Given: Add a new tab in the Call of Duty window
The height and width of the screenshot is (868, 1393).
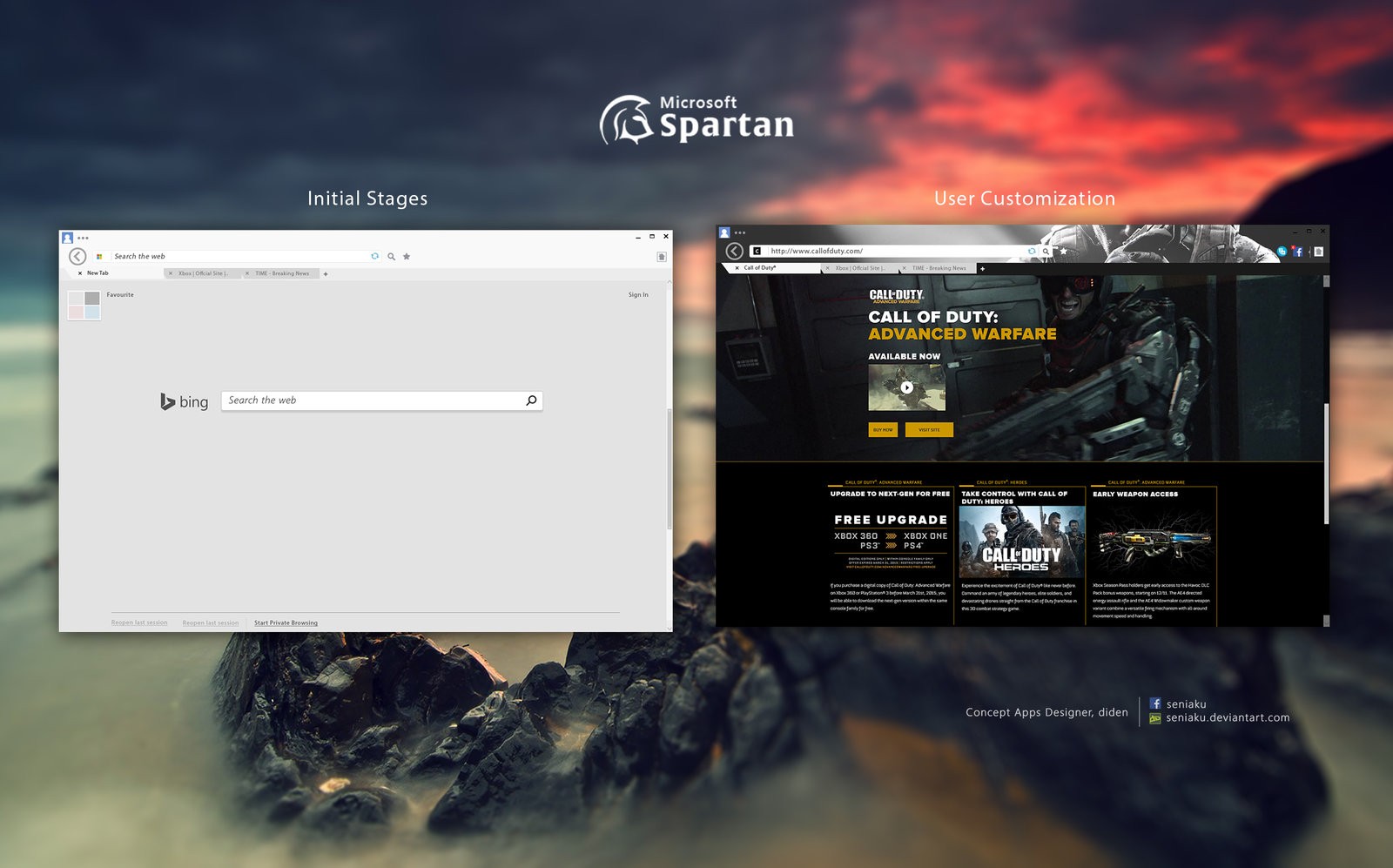Looking at the screenshot, I should click(x=983, y=269).
